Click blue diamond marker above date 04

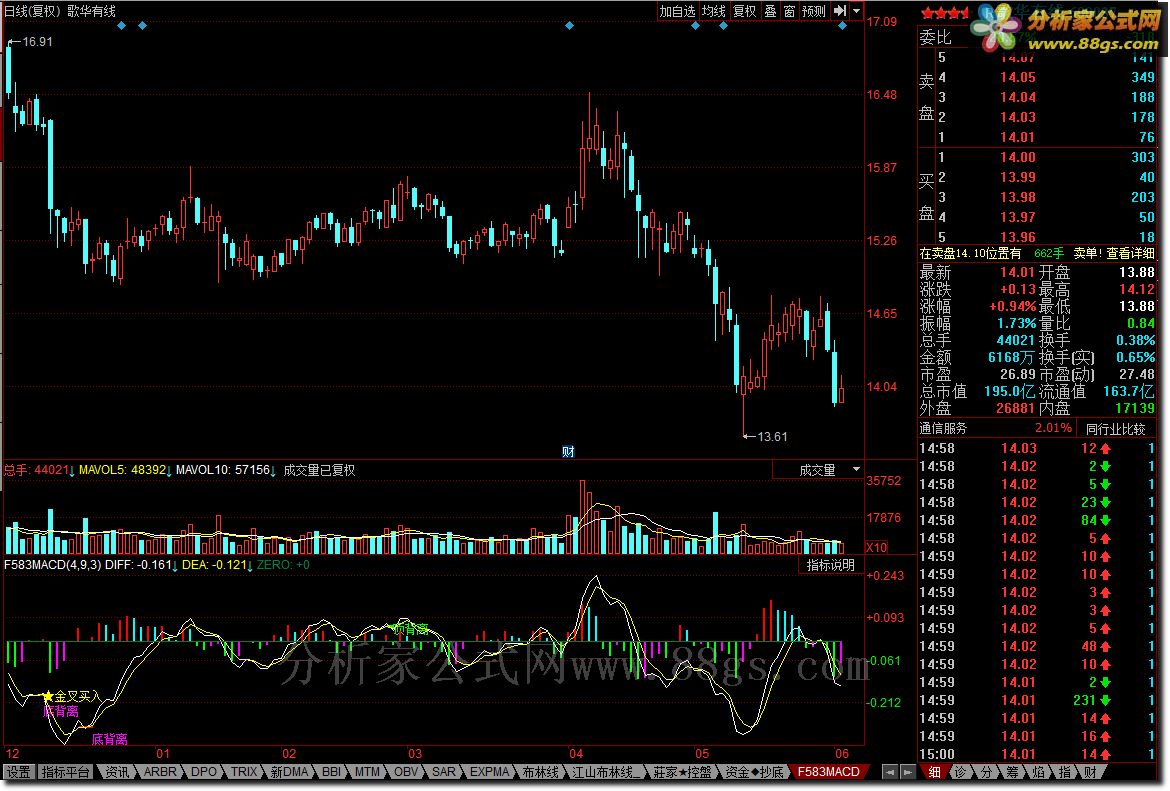[569, 26]
